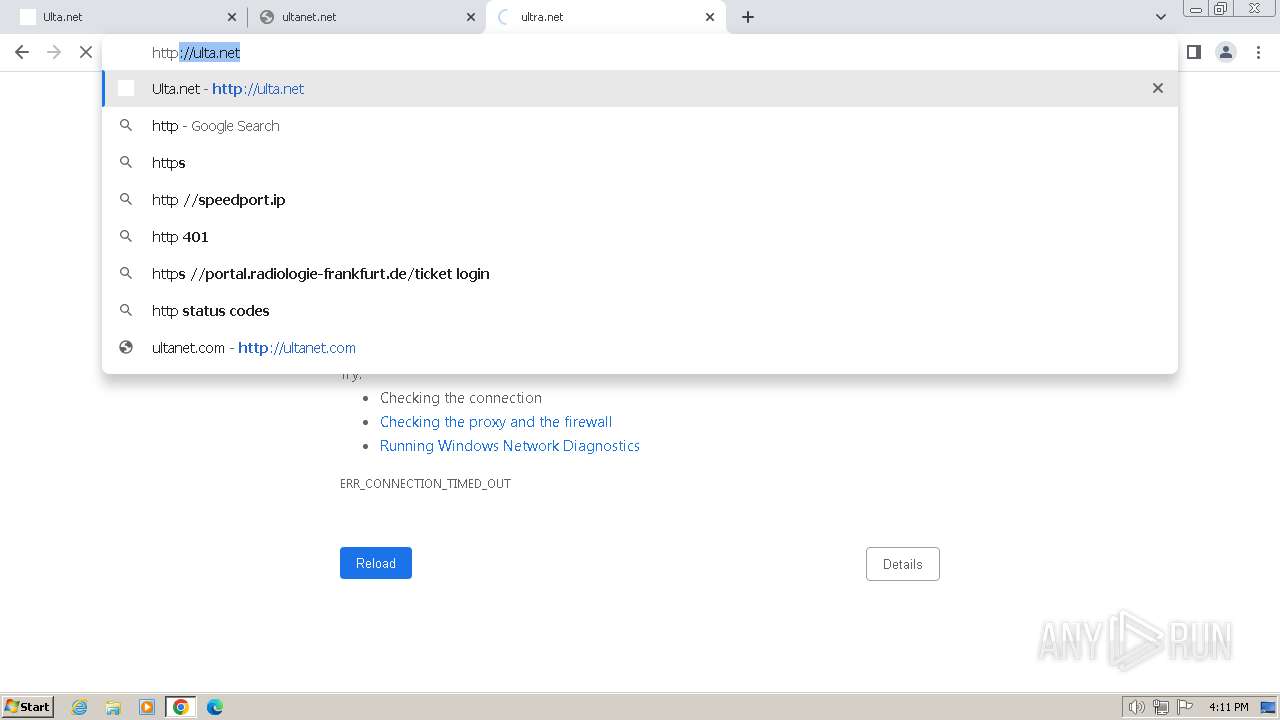Click 'Checking the connection' text
Viewport: 1280px width, 720px height.
pos(461,398)
